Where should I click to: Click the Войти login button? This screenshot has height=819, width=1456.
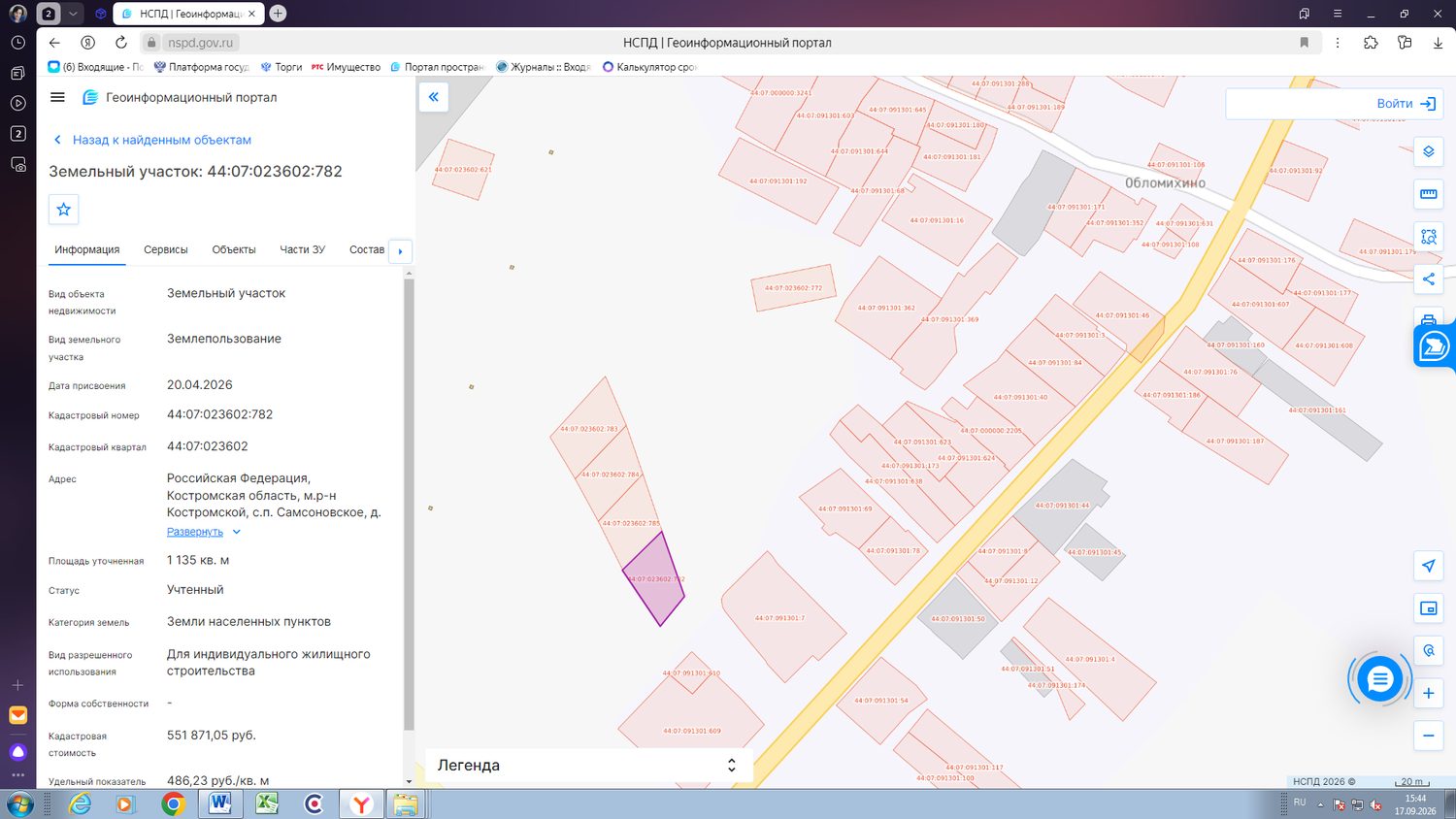pos(1406,104)
